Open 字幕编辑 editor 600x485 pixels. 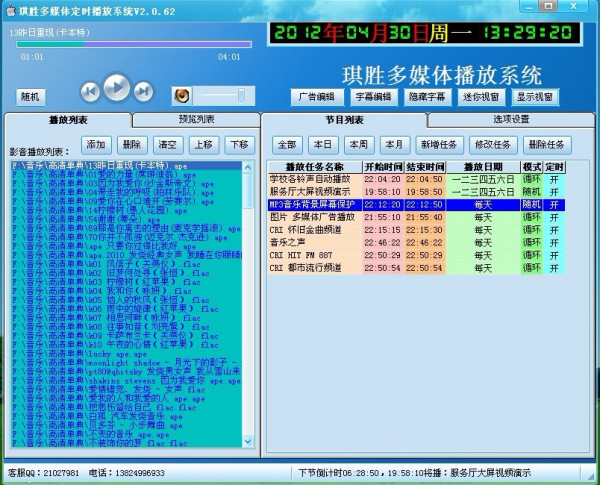point(373,97)
